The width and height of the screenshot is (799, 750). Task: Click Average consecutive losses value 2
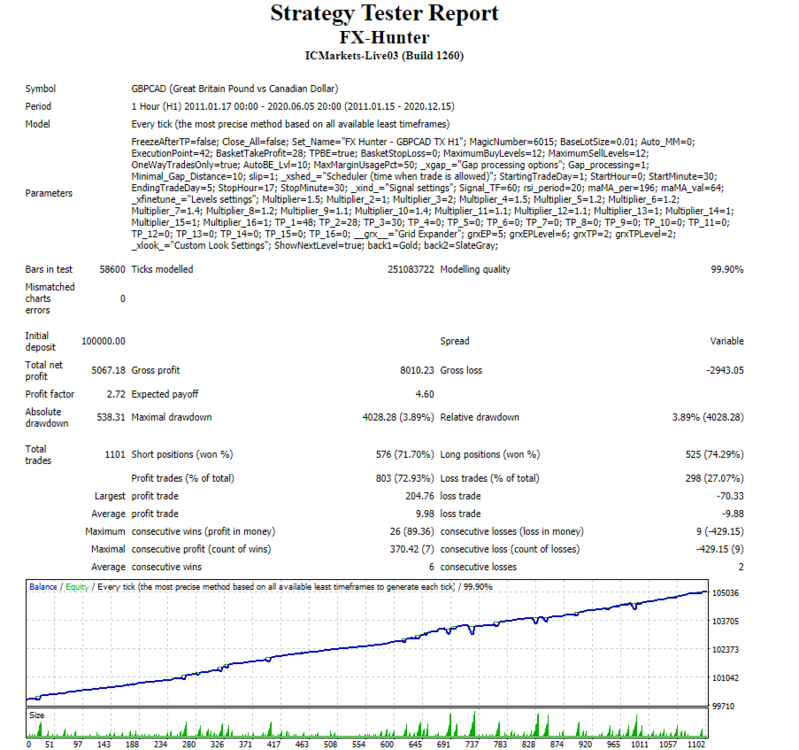click(x=741, y=567)
